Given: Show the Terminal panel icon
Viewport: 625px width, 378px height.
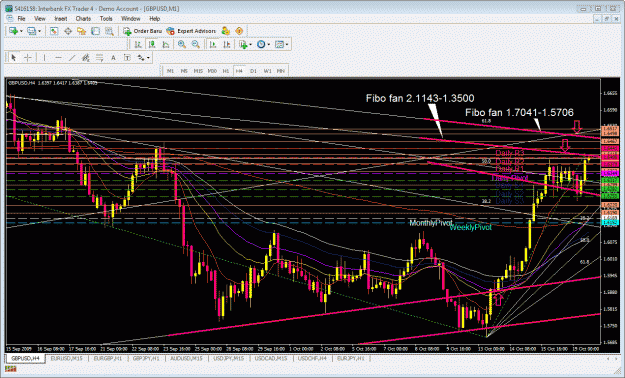Looking at the screenshot, I should click(x=95, y=31).
